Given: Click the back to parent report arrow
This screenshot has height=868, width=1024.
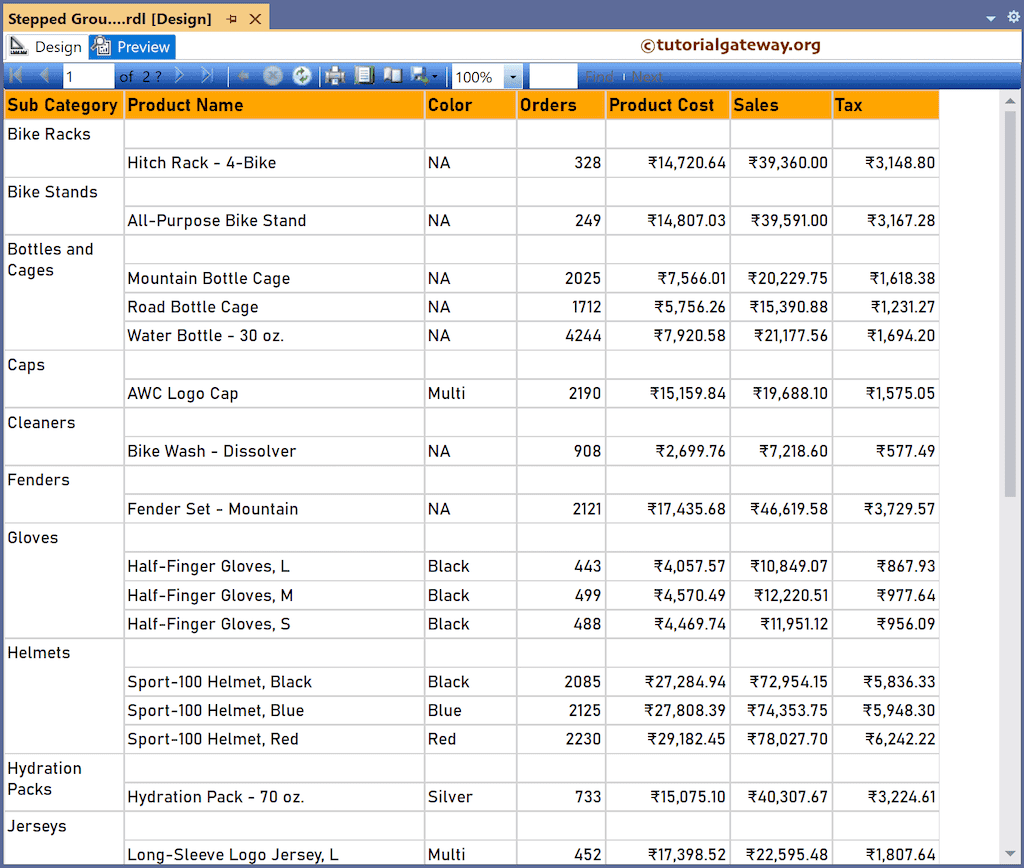Looking at the screenshot, I should coord(243,76).
